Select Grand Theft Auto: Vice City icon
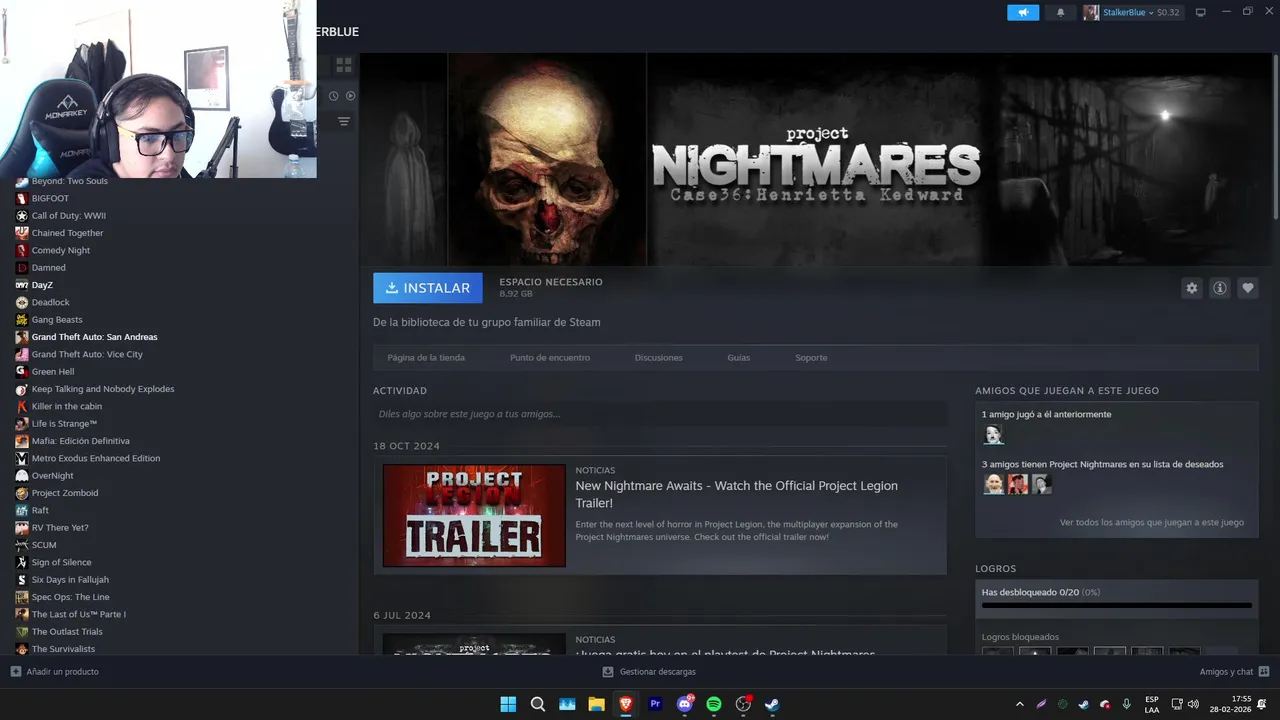This screenshot has height=720, width=1280. [x=22, y=354]
